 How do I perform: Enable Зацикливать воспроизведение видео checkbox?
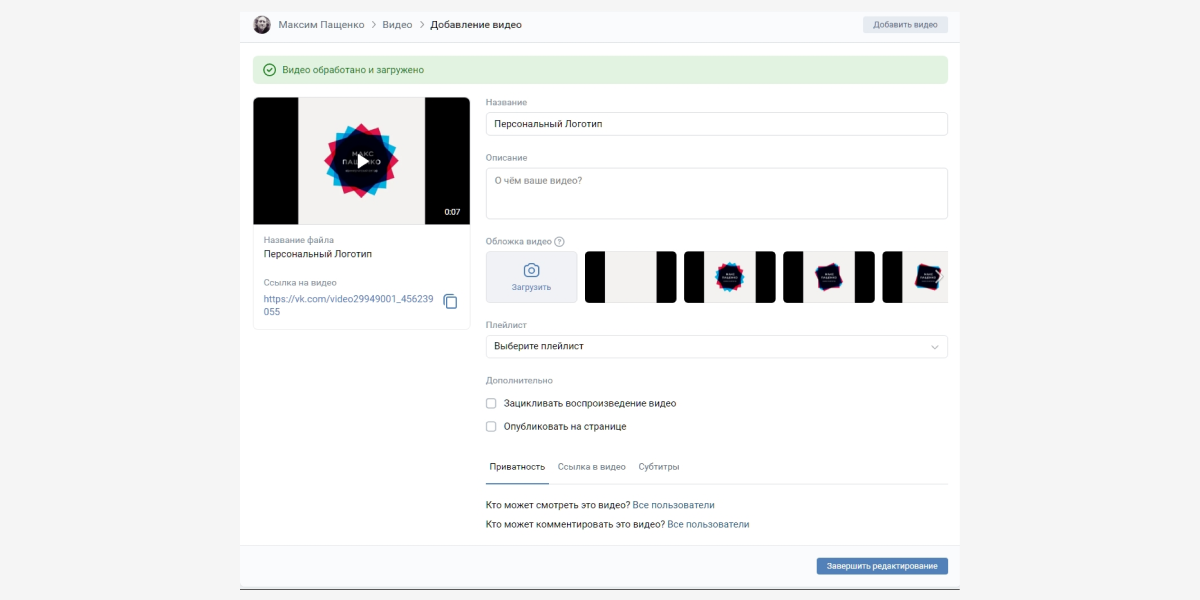click(x=491, y=404)
